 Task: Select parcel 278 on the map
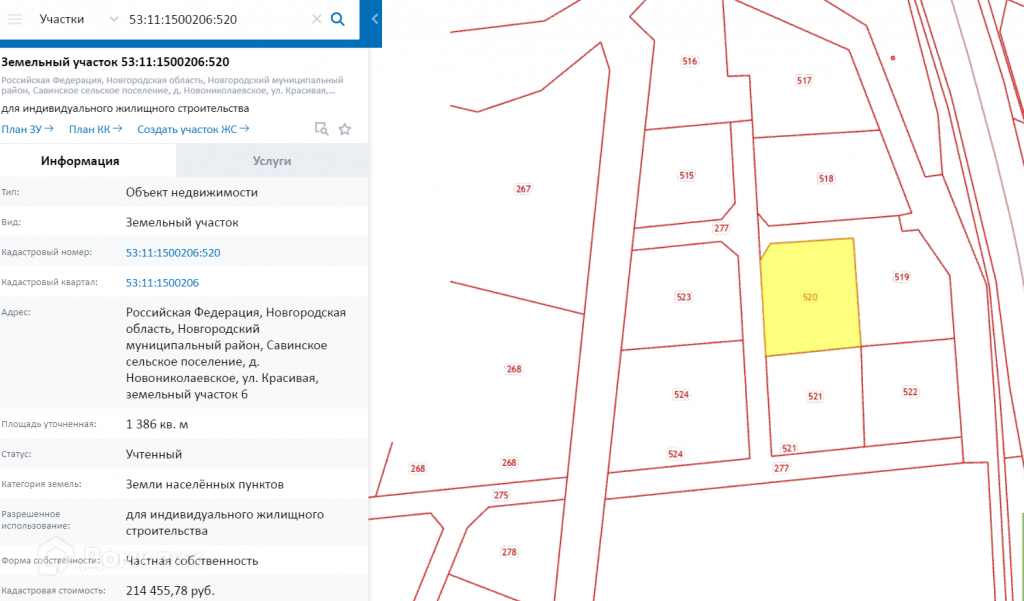coord(509,552)
